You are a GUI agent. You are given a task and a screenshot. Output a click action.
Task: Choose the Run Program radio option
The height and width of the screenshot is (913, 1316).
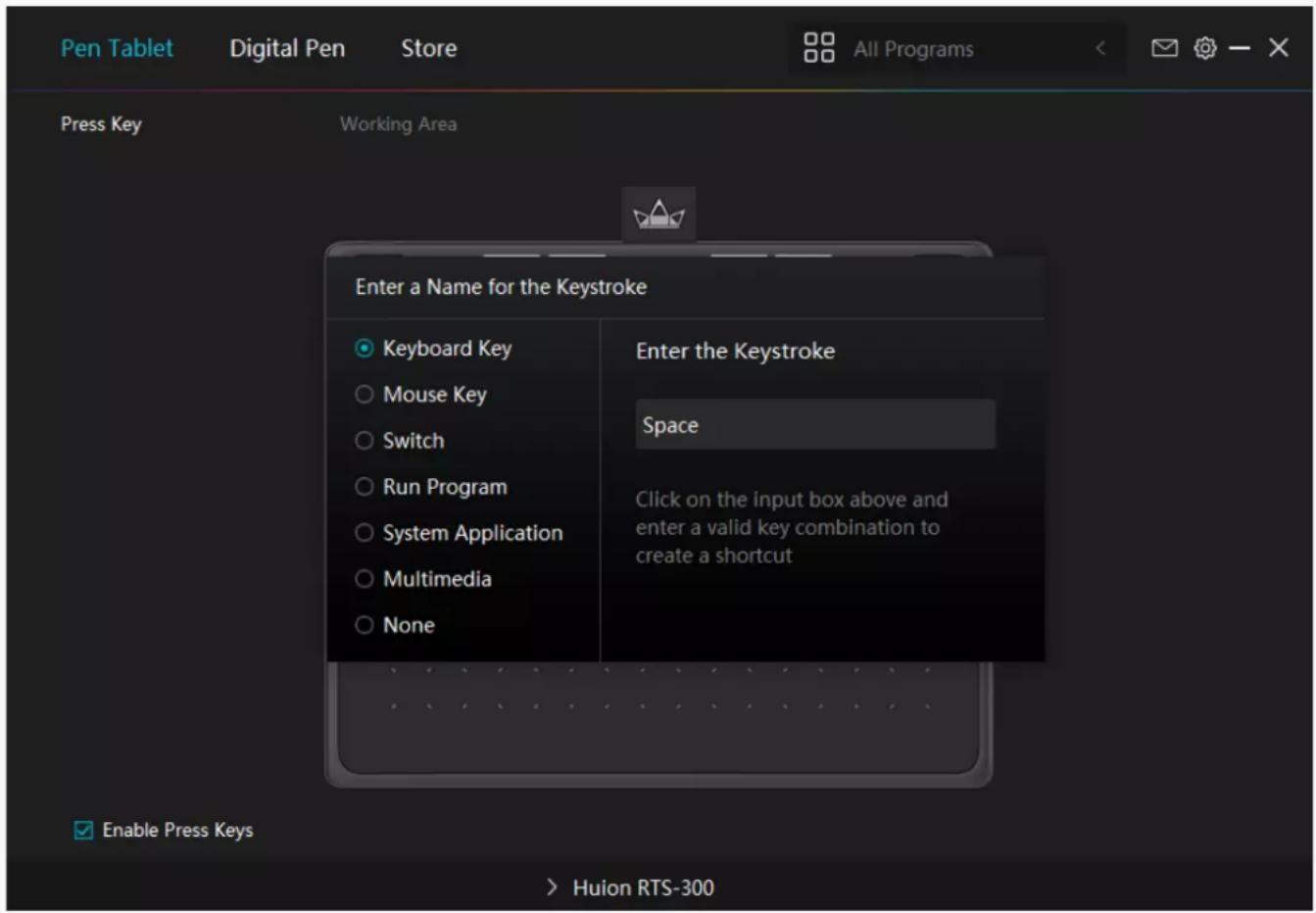click(x=365, y=486)
